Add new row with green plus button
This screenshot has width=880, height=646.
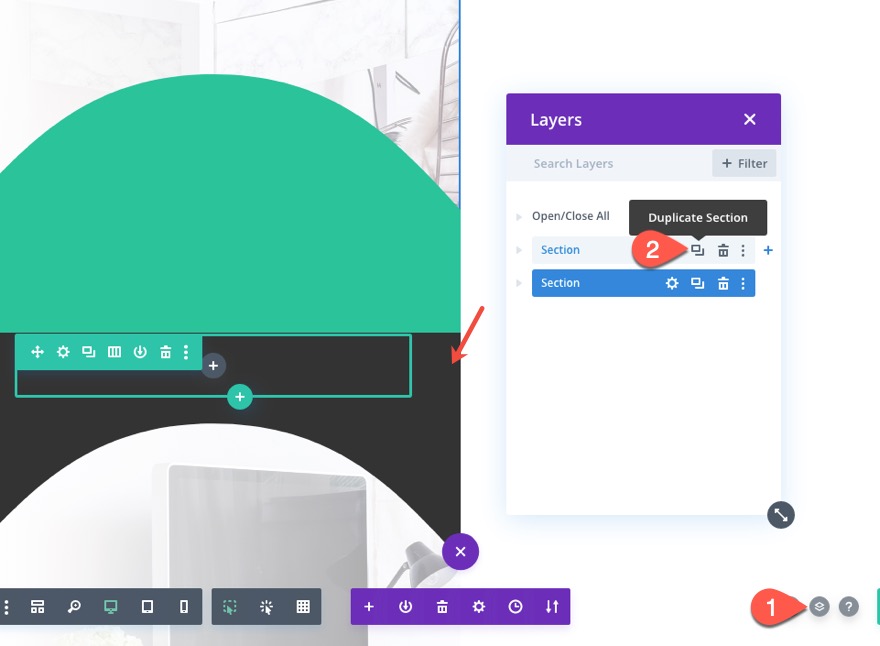(x=240, y=397)
